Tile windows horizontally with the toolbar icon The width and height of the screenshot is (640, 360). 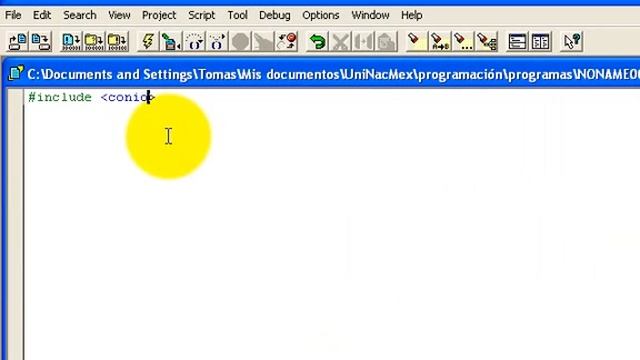click(517, 41)
